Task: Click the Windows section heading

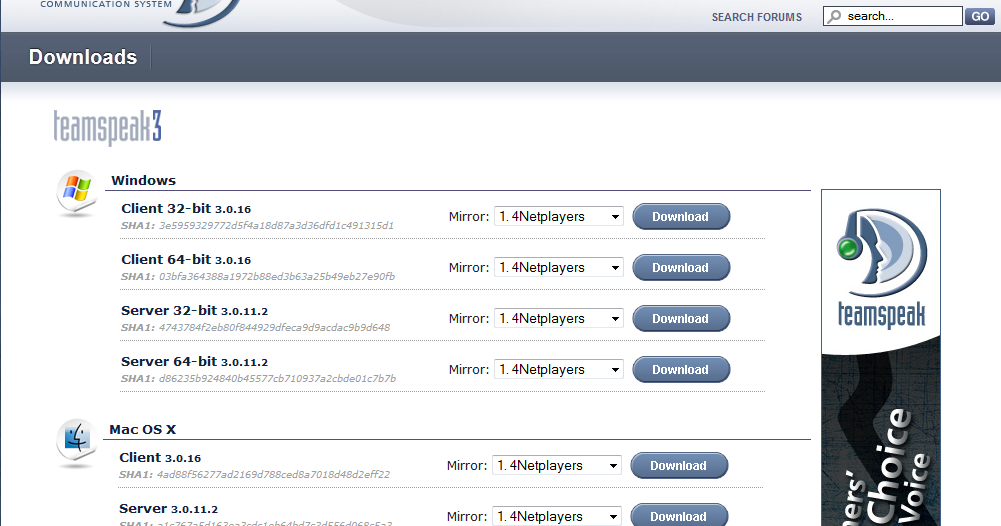Action: click(x=144, y=180)
